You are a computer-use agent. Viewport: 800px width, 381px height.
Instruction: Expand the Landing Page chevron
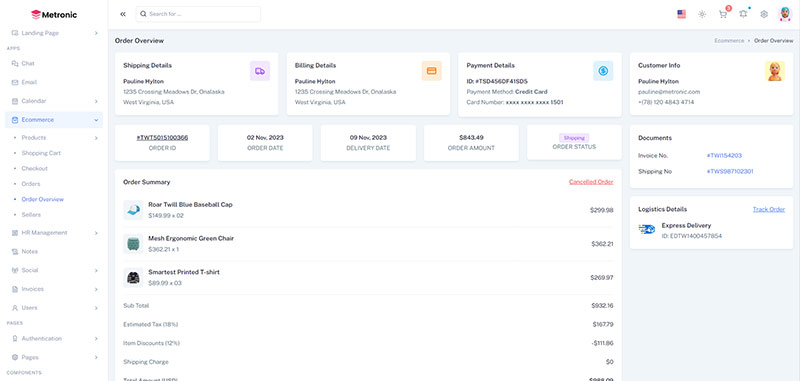[x=96, y=33]
